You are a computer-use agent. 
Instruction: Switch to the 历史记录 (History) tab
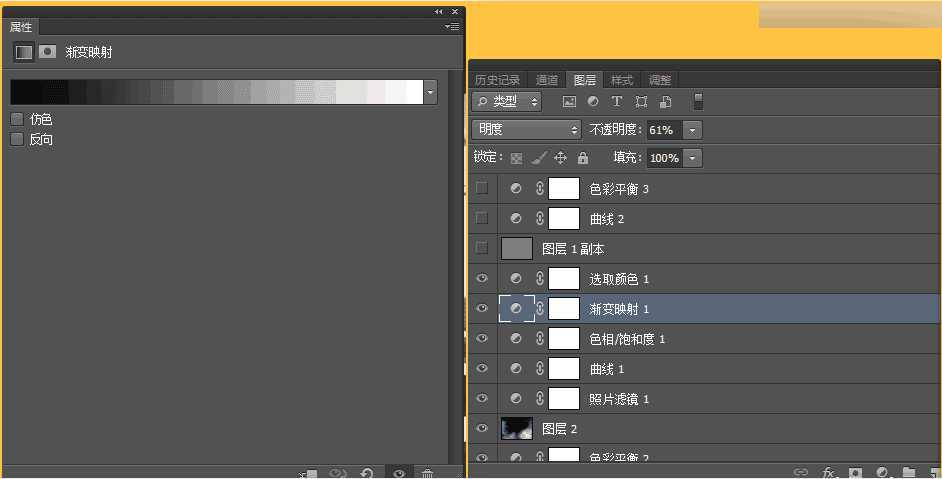497,80
